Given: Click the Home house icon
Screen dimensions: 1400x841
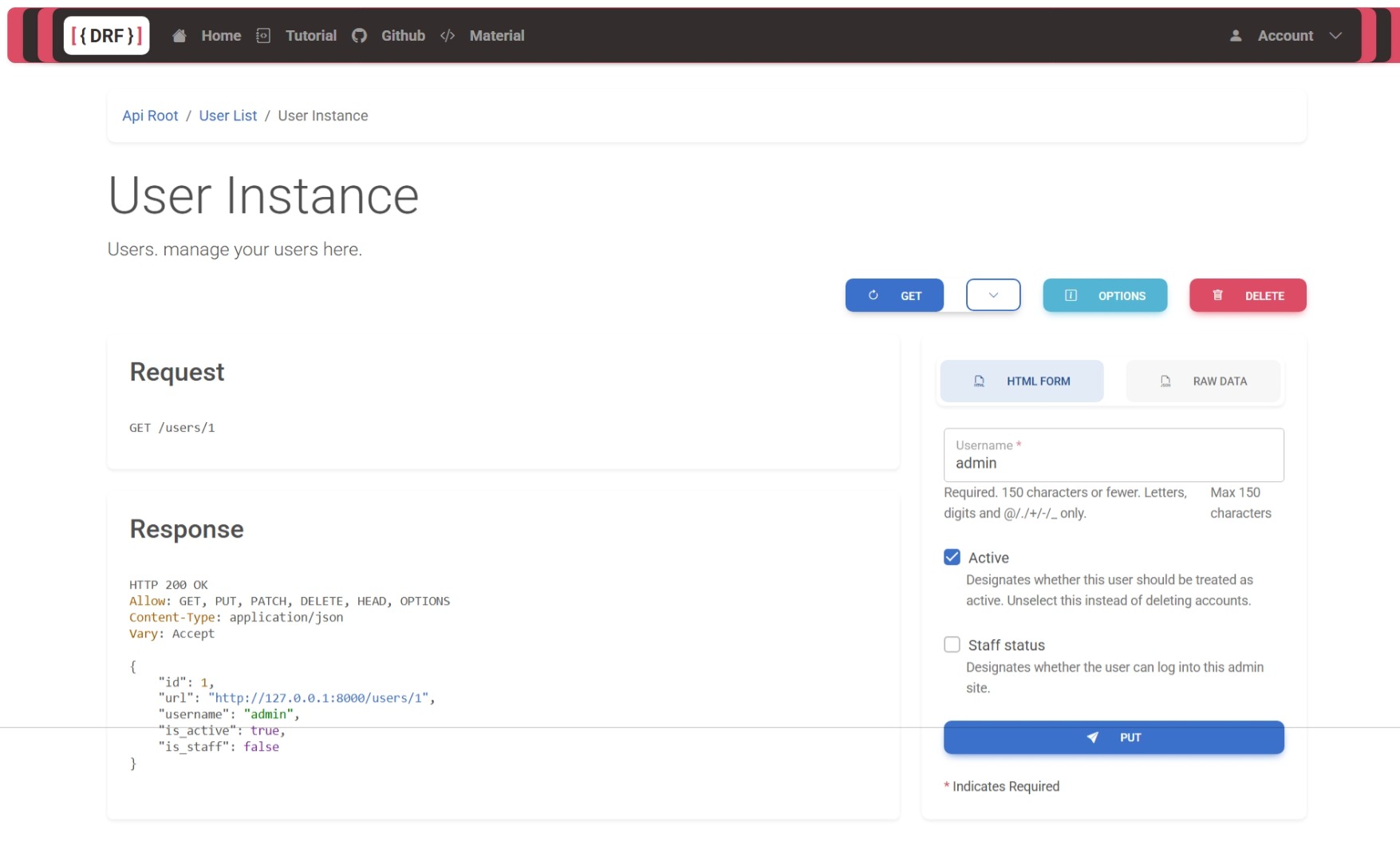Looking at the screenshot, I should 179,36.
